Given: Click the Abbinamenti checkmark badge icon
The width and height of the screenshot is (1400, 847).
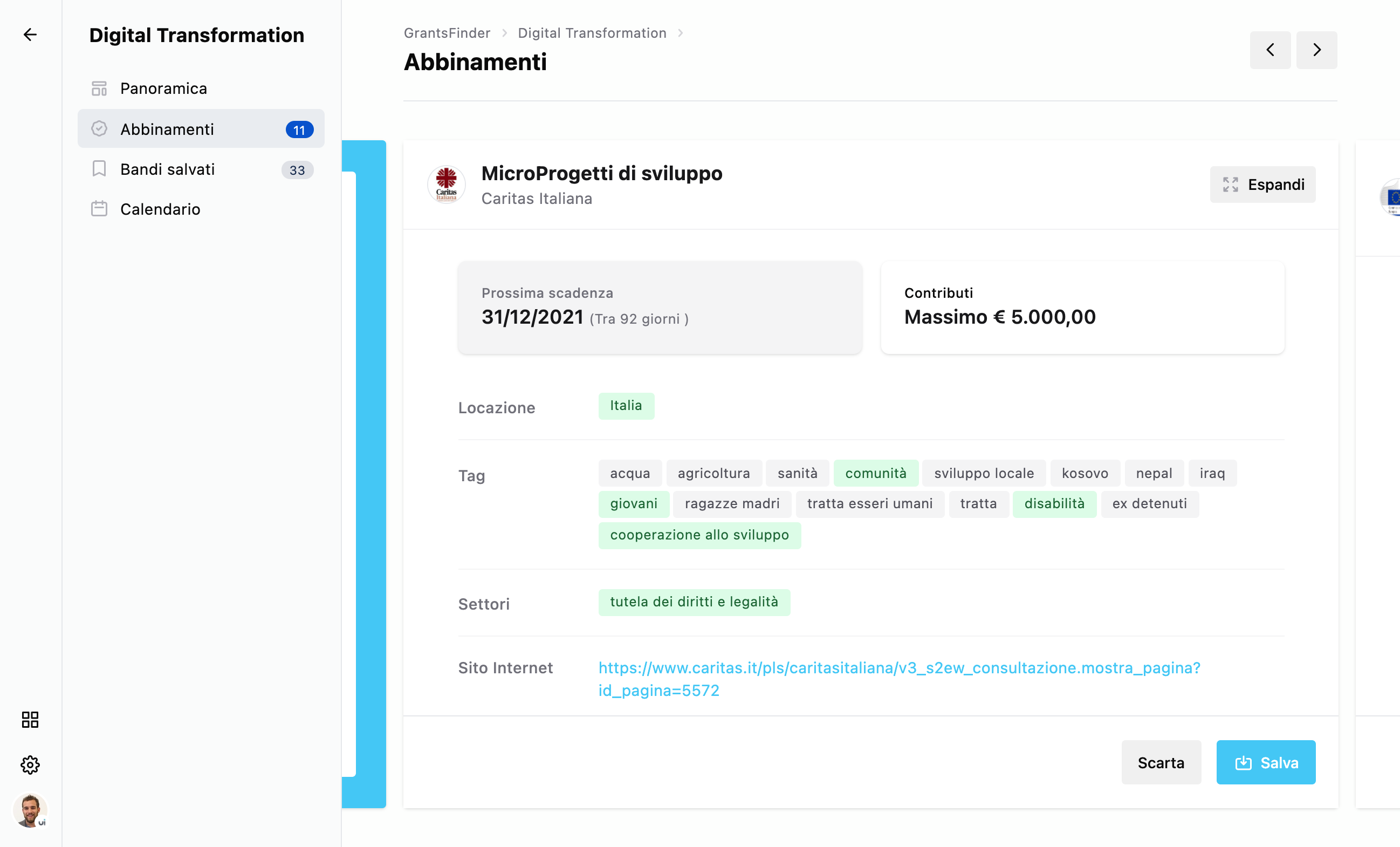Looking at the screenshot, I should (99, 129).
